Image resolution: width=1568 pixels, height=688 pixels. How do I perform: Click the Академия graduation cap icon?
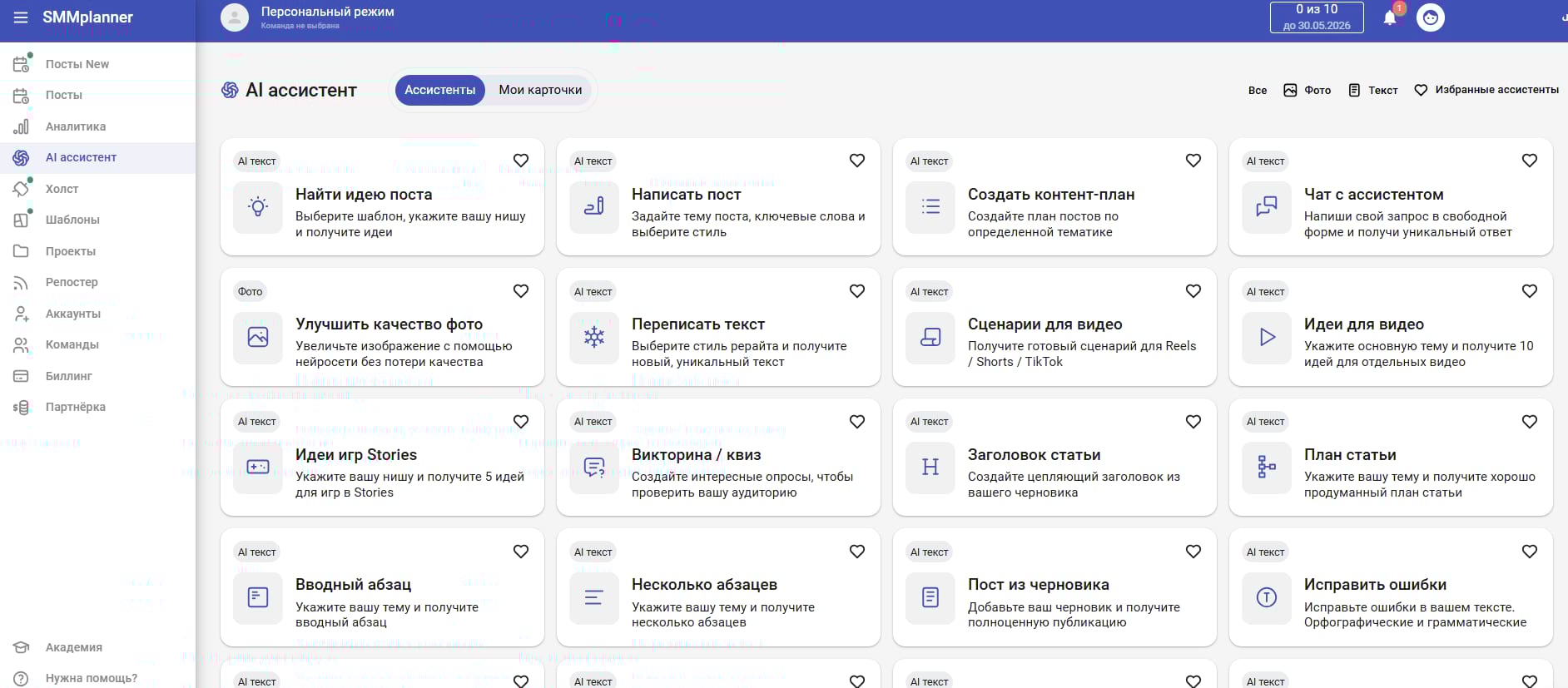tap(22, 647)
